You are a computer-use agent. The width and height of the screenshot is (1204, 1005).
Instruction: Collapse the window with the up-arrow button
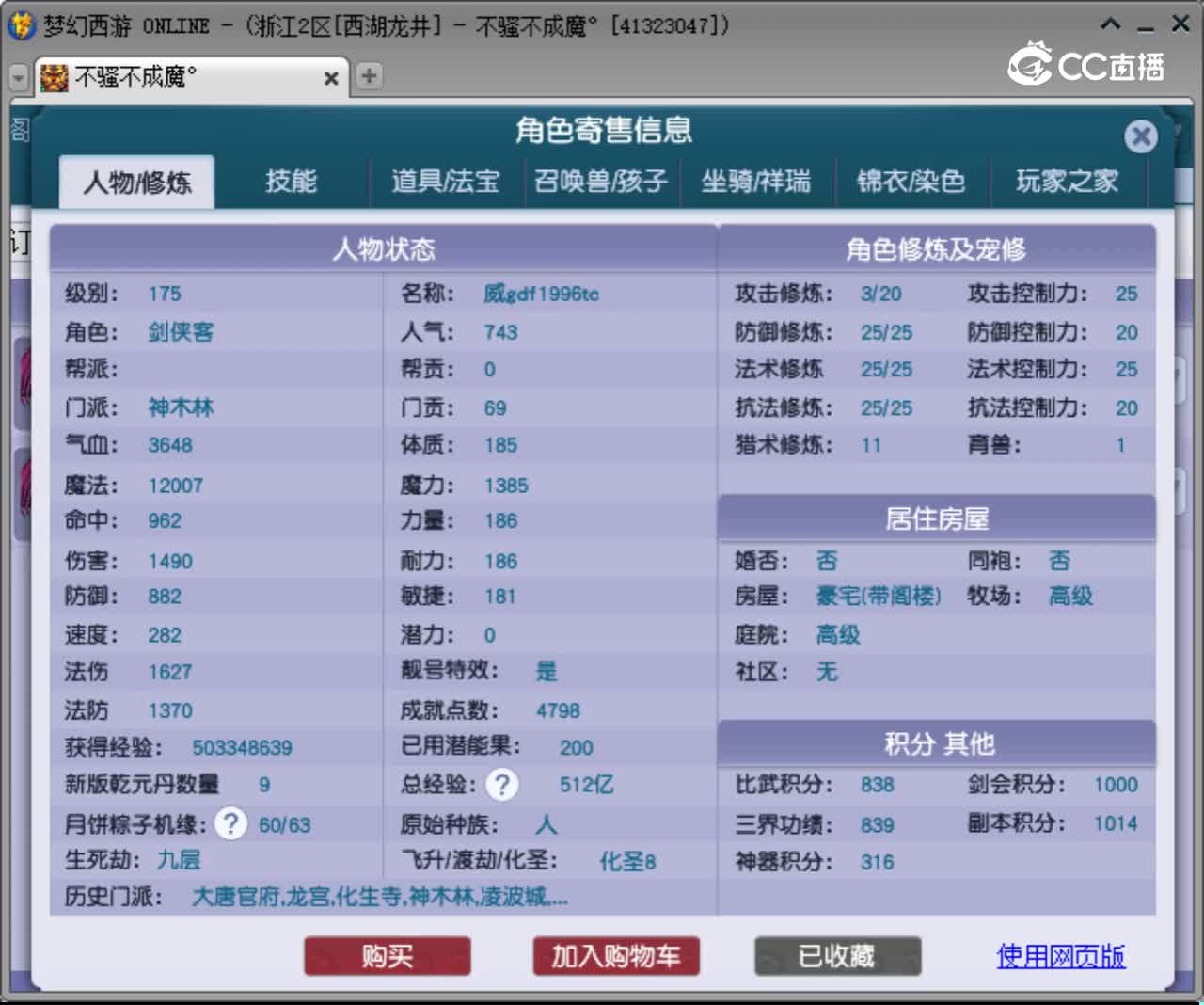1111,24
